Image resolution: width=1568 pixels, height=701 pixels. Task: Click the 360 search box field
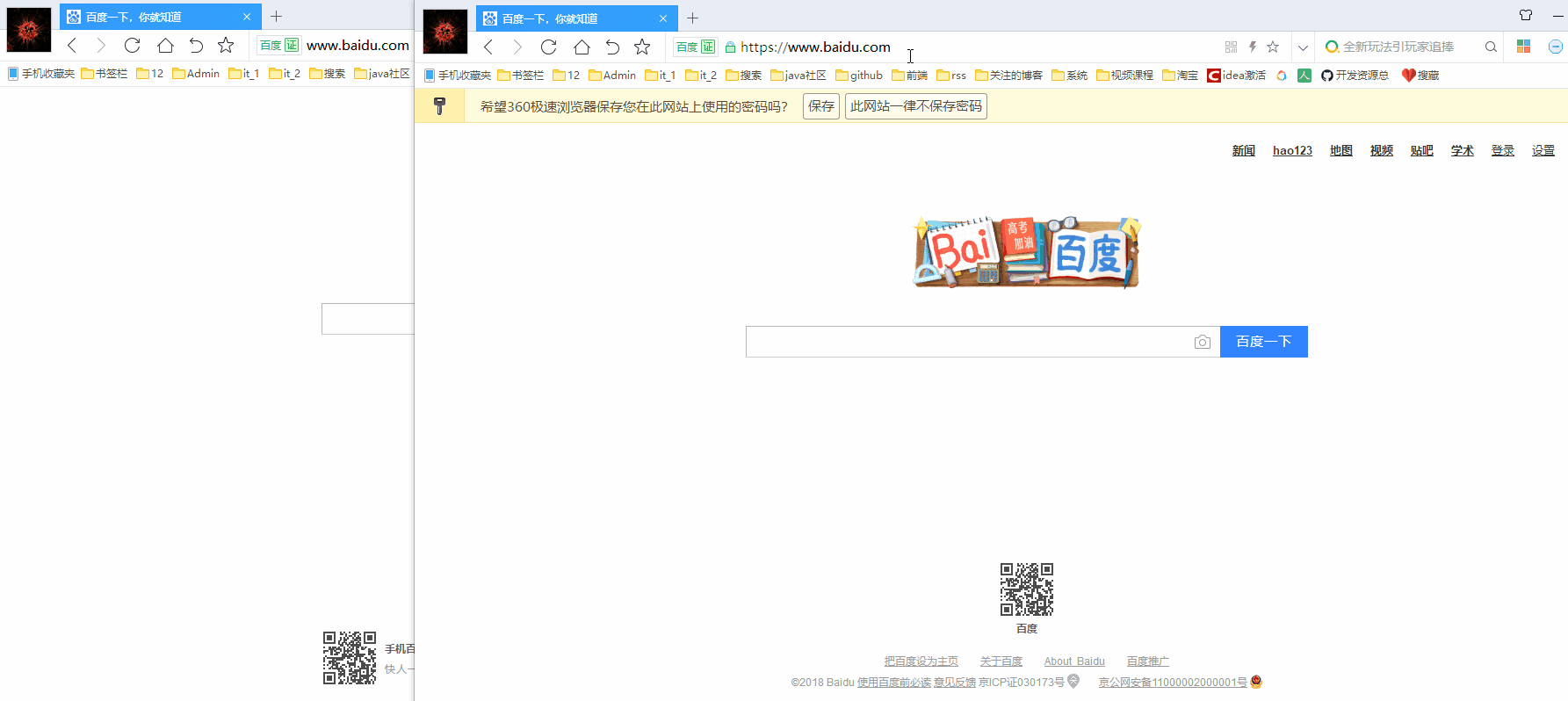(1411, 47)
